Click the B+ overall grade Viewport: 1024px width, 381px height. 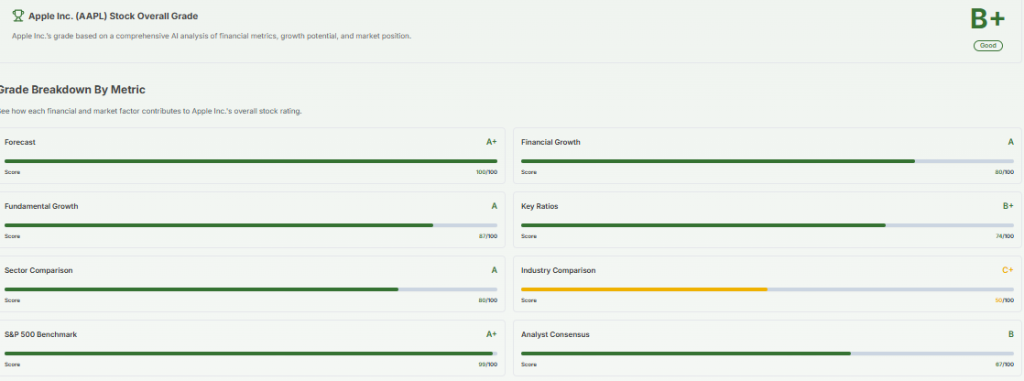pyautogui.click(x=987, y=20)
